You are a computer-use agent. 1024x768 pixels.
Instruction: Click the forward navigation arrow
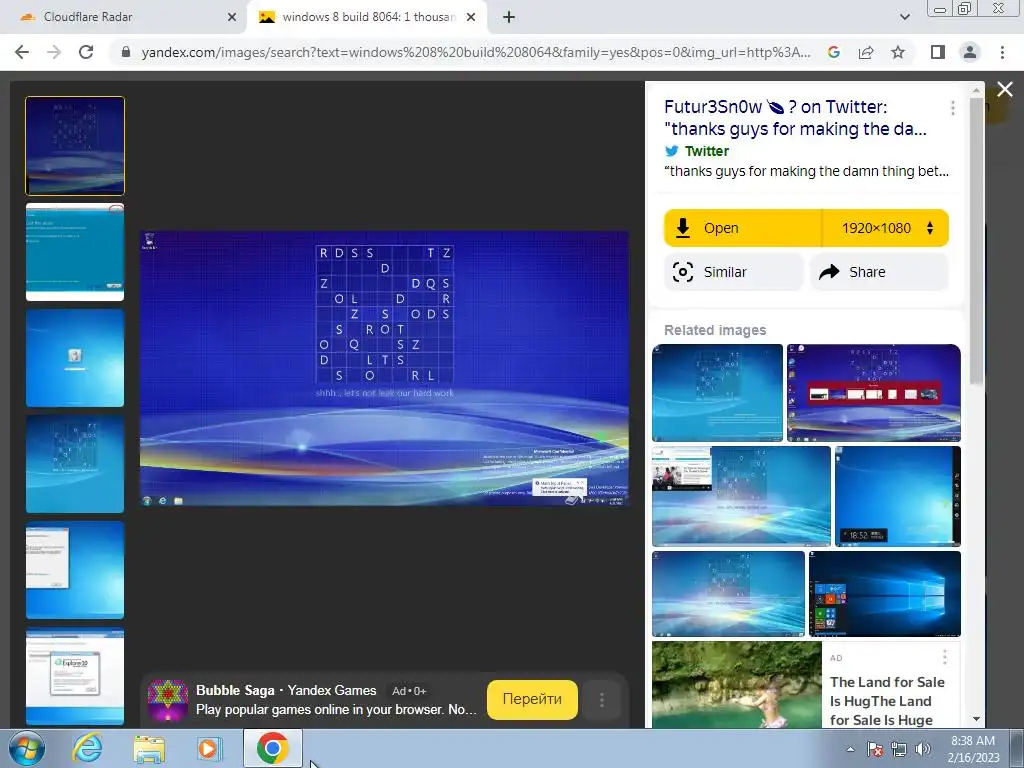[54, 52]
